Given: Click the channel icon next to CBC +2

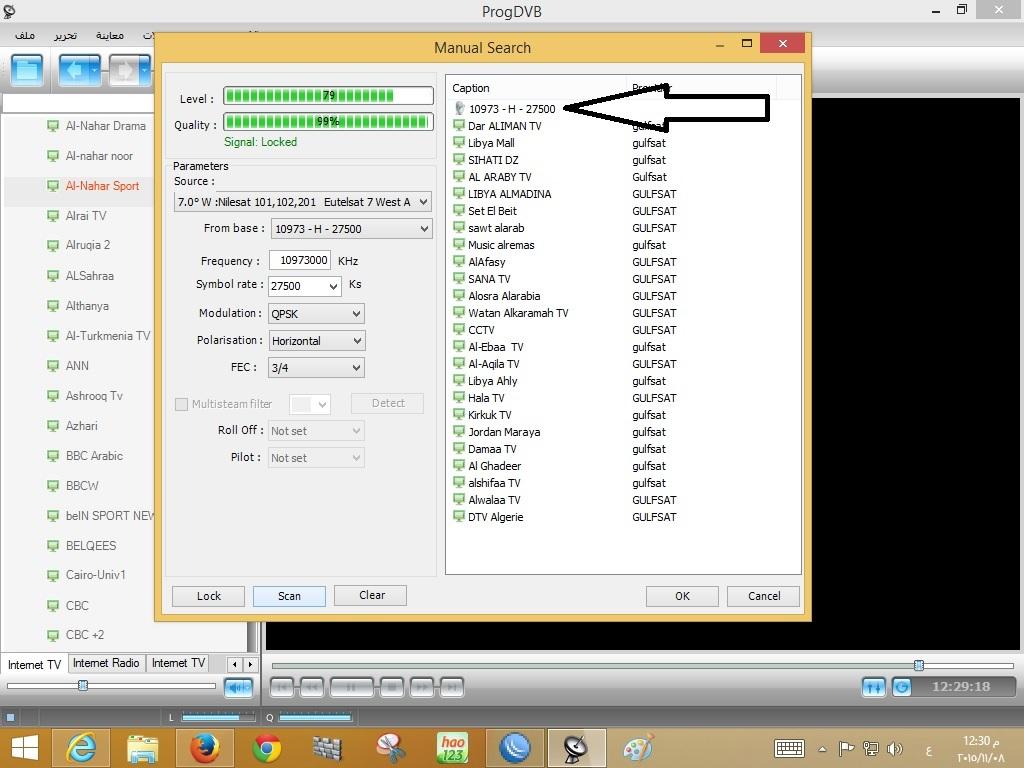Looking at the screenshot, I should 53,635.
